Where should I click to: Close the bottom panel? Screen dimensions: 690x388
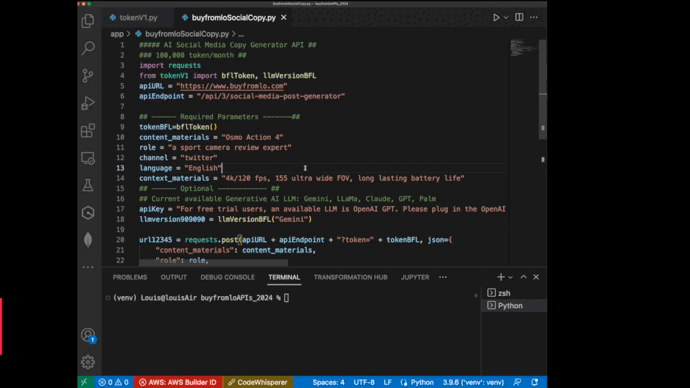point(536,277)
